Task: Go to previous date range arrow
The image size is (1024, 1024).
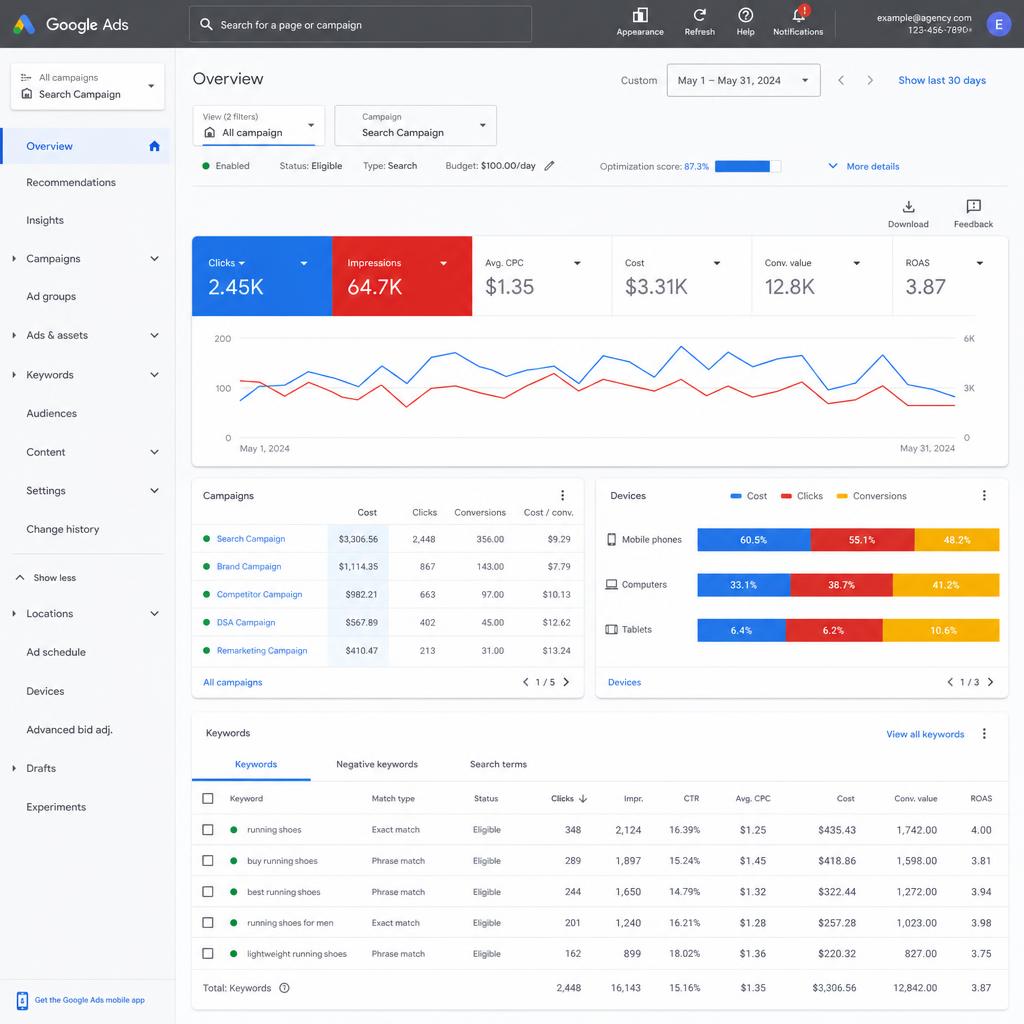Action: (841, 80)
